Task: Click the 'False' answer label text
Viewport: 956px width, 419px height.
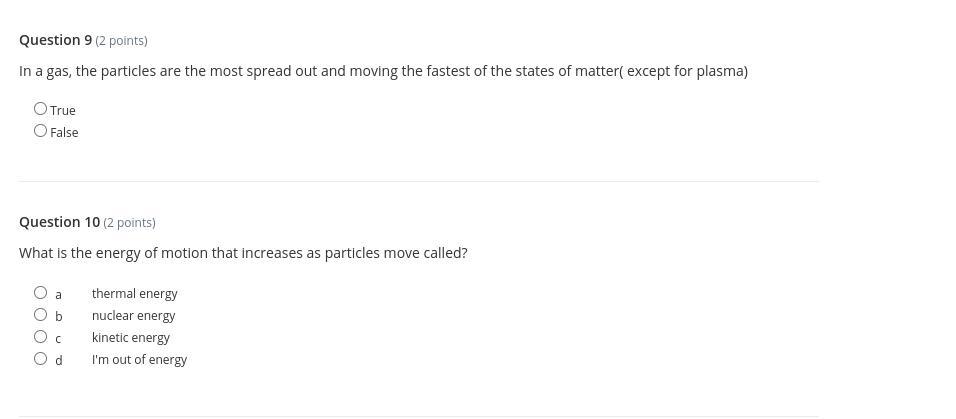Action: 64,132
